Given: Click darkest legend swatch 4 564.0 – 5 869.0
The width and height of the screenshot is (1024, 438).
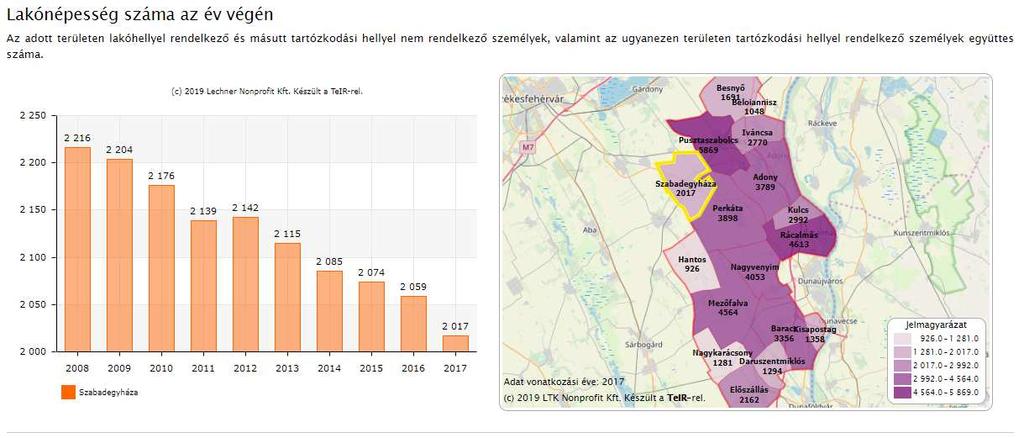Looking at the screenshot, I should [903, 392].
